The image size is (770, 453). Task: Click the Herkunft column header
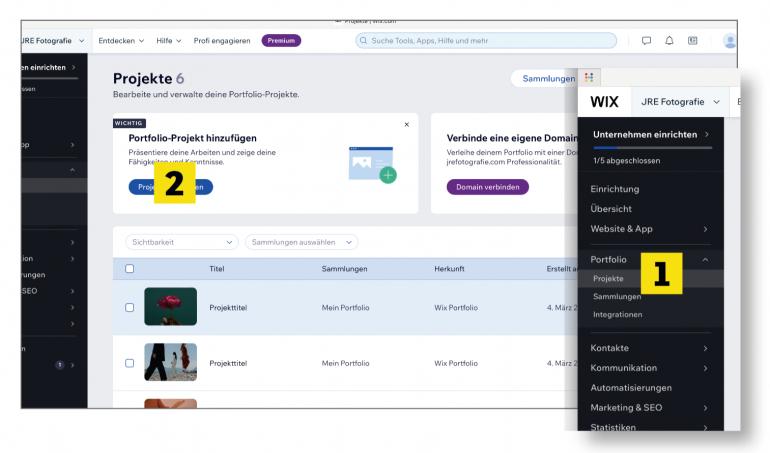[449, 269]
